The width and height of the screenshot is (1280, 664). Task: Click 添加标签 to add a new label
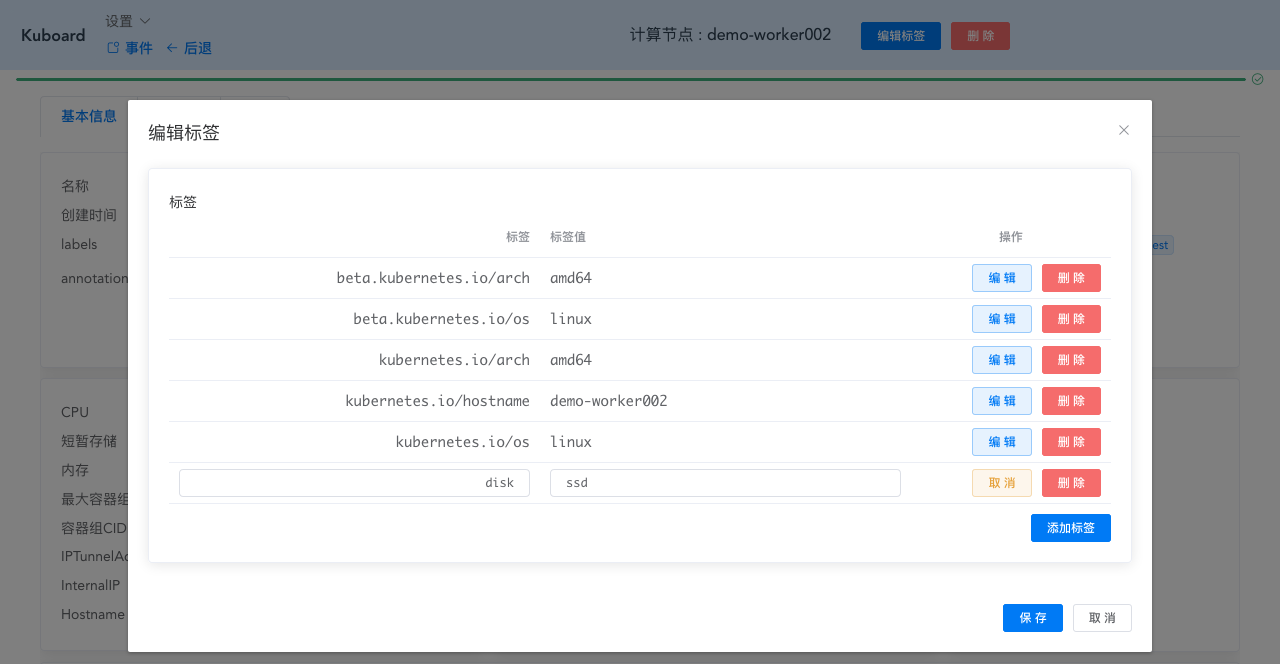(1071, 527)
